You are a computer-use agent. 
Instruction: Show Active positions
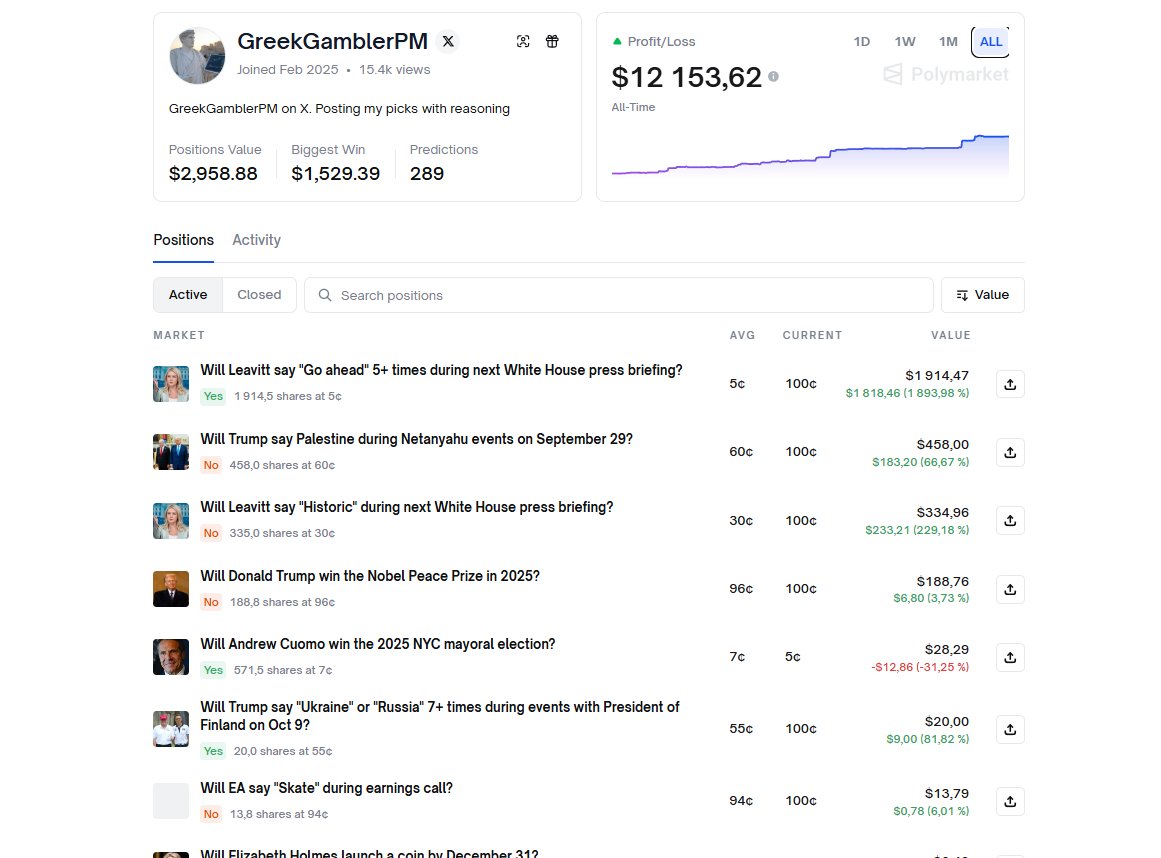pyautogui.click(x=188, y=295)
